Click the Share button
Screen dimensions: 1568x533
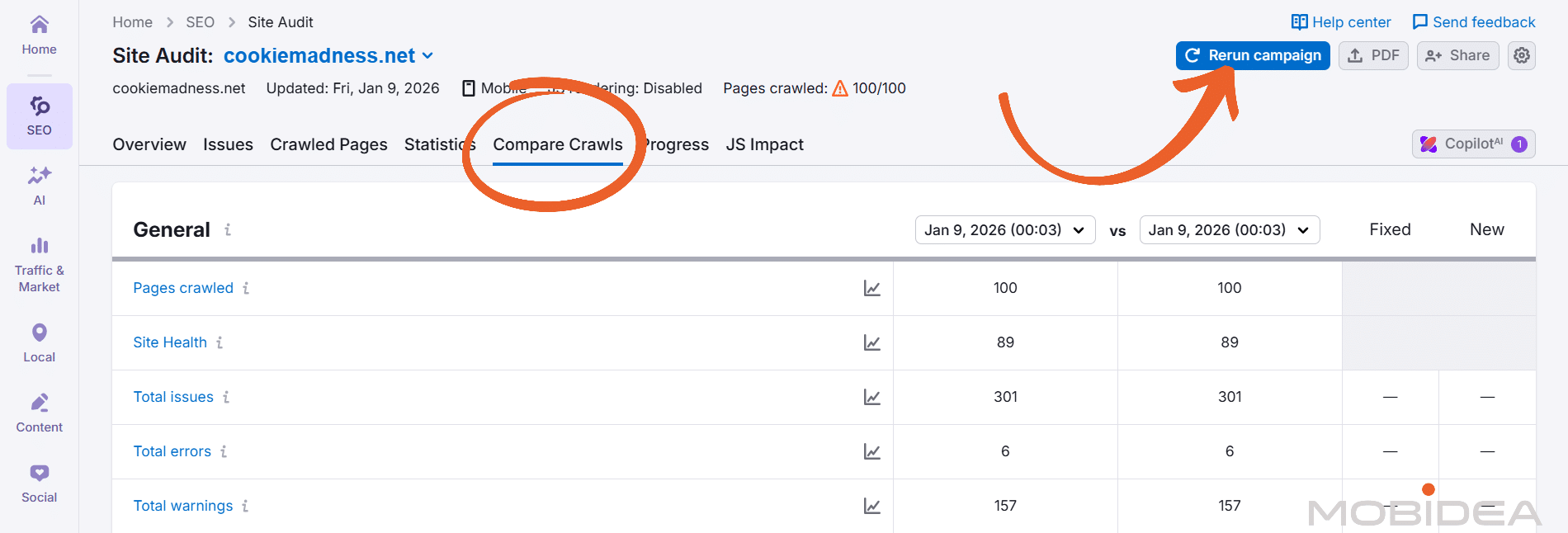pos(1458,55)
